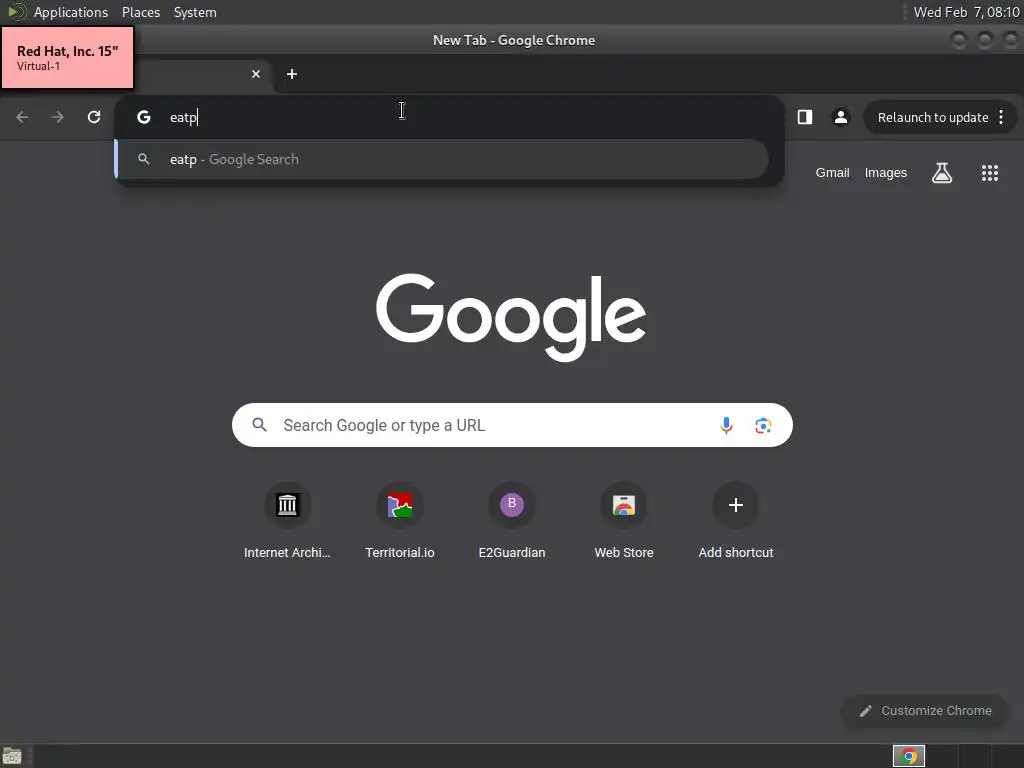
Task: Reload the page with the refresh icon
Action: click(x=94, y=117)
